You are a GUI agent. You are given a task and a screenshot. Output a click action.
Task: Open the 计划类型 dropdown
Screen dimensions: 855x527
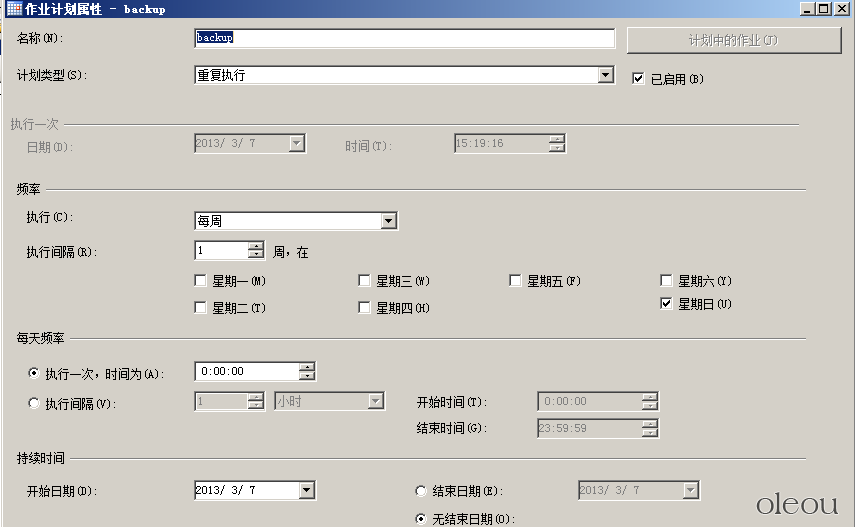[x=605, y=75]
